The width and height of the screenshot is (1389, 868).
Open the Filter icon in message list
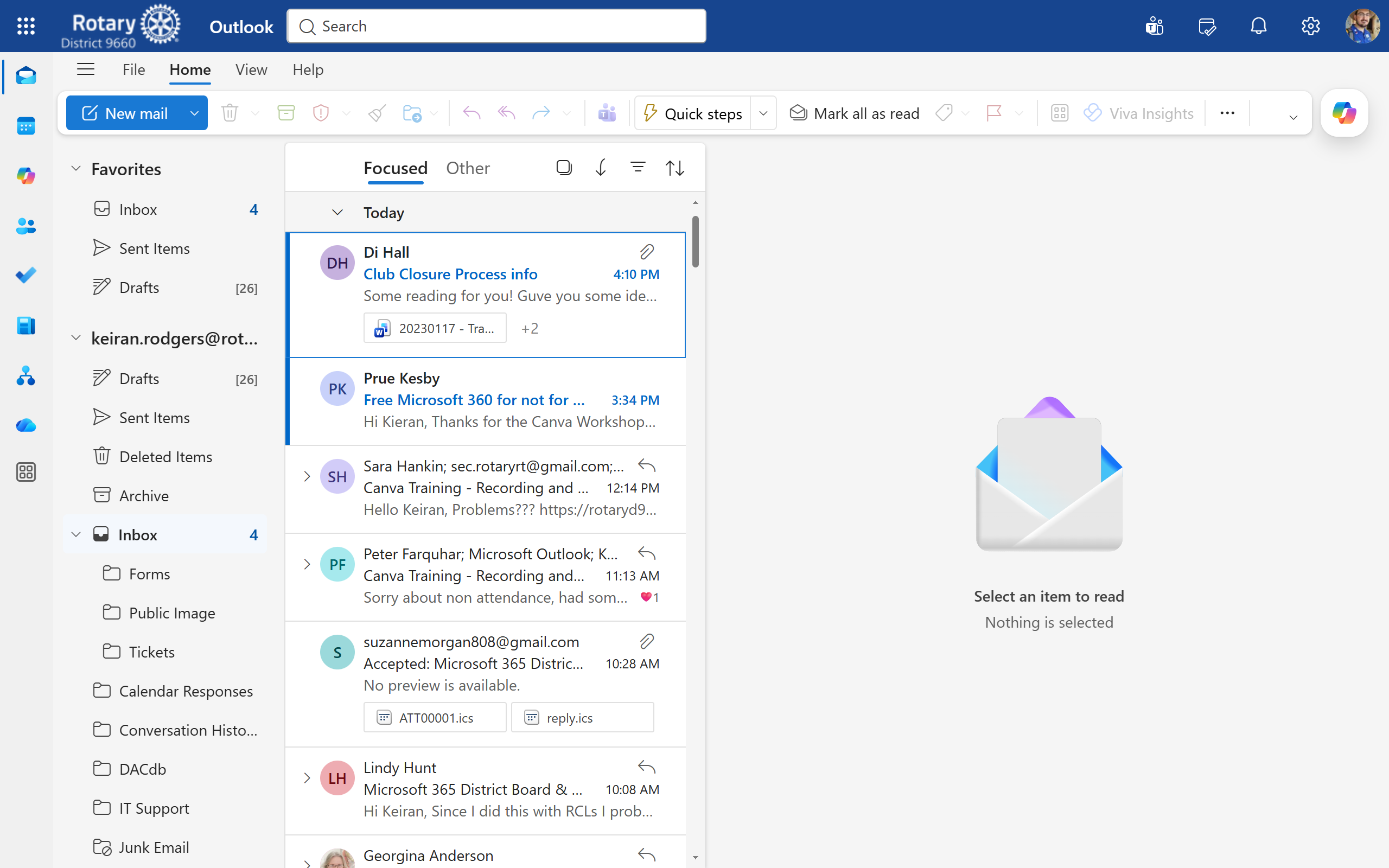pyautogui.click(x=638, y=168)
